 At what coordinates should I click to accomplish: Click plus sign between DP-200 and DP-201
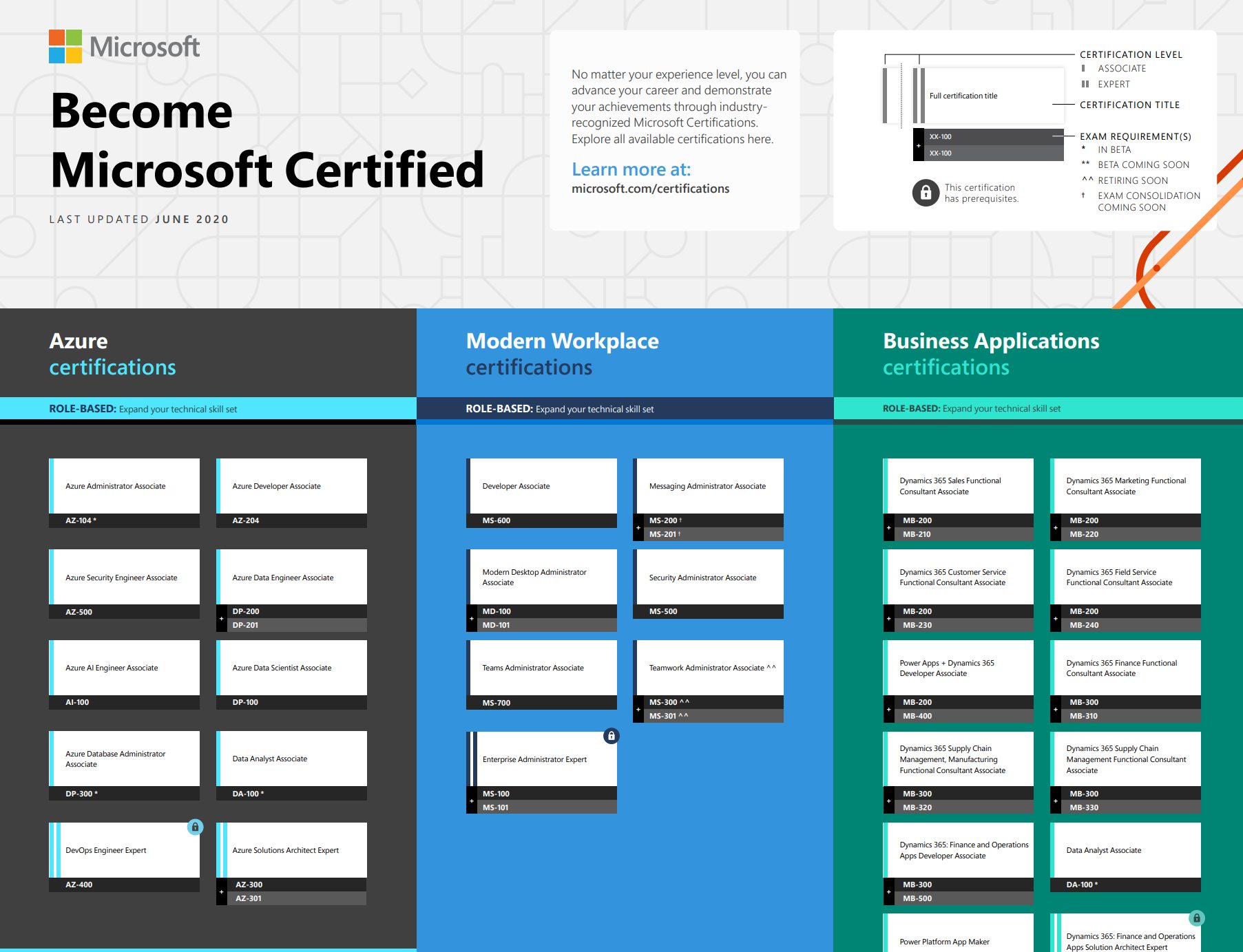pyautogui.click(x=221, y=618)
